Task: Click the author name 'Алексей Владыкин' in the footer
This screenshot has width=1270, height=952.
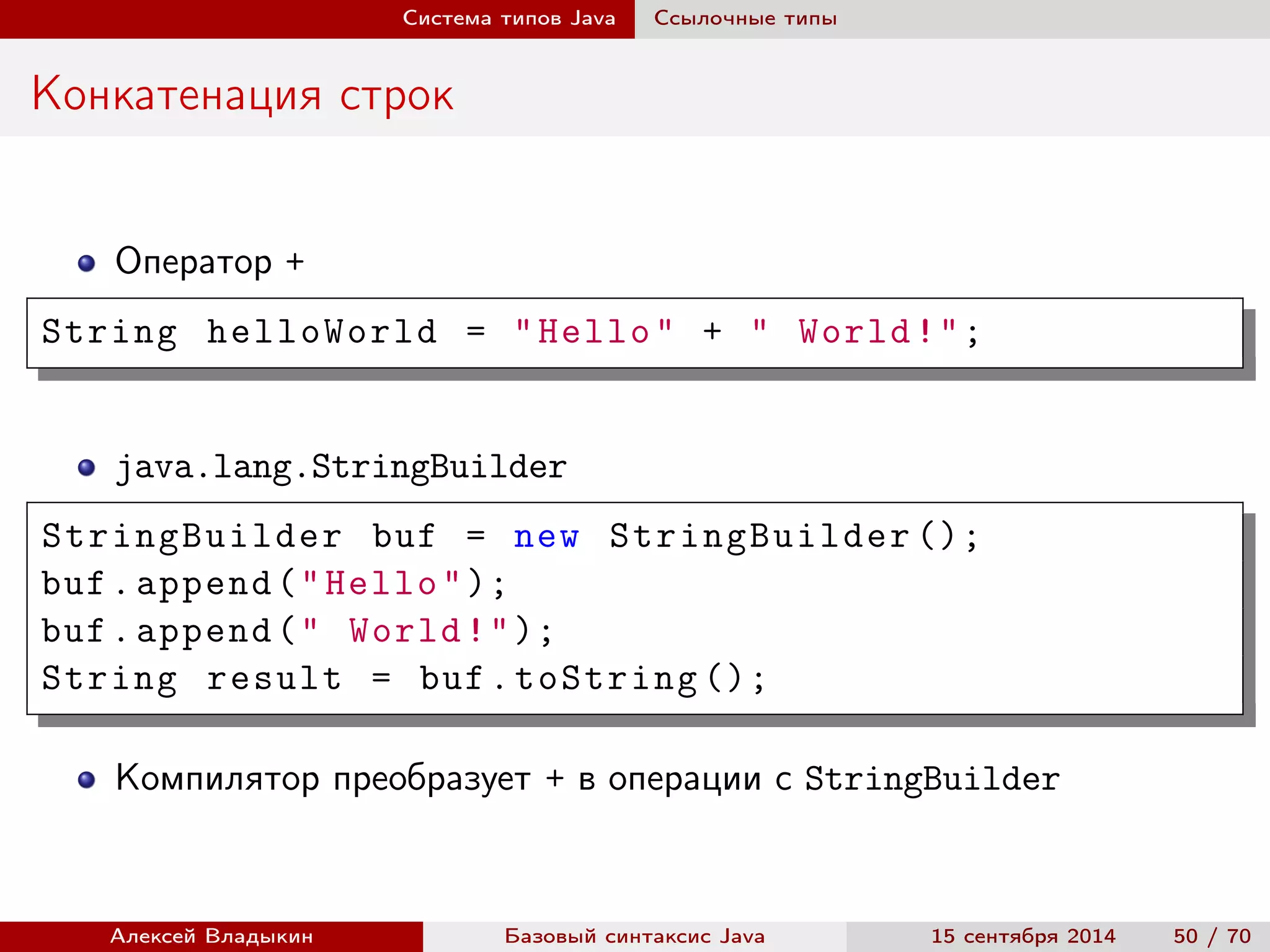Action: click(x=211, y=936)
